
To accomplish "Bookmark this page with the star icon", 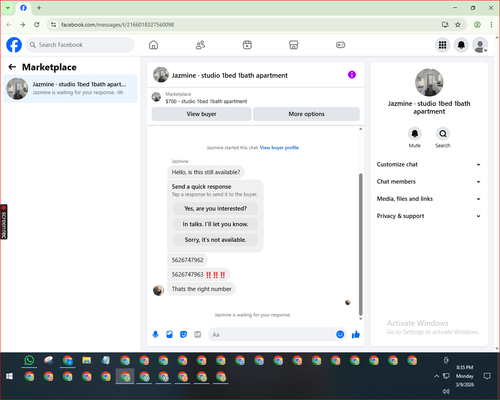I will click(458, 25).
